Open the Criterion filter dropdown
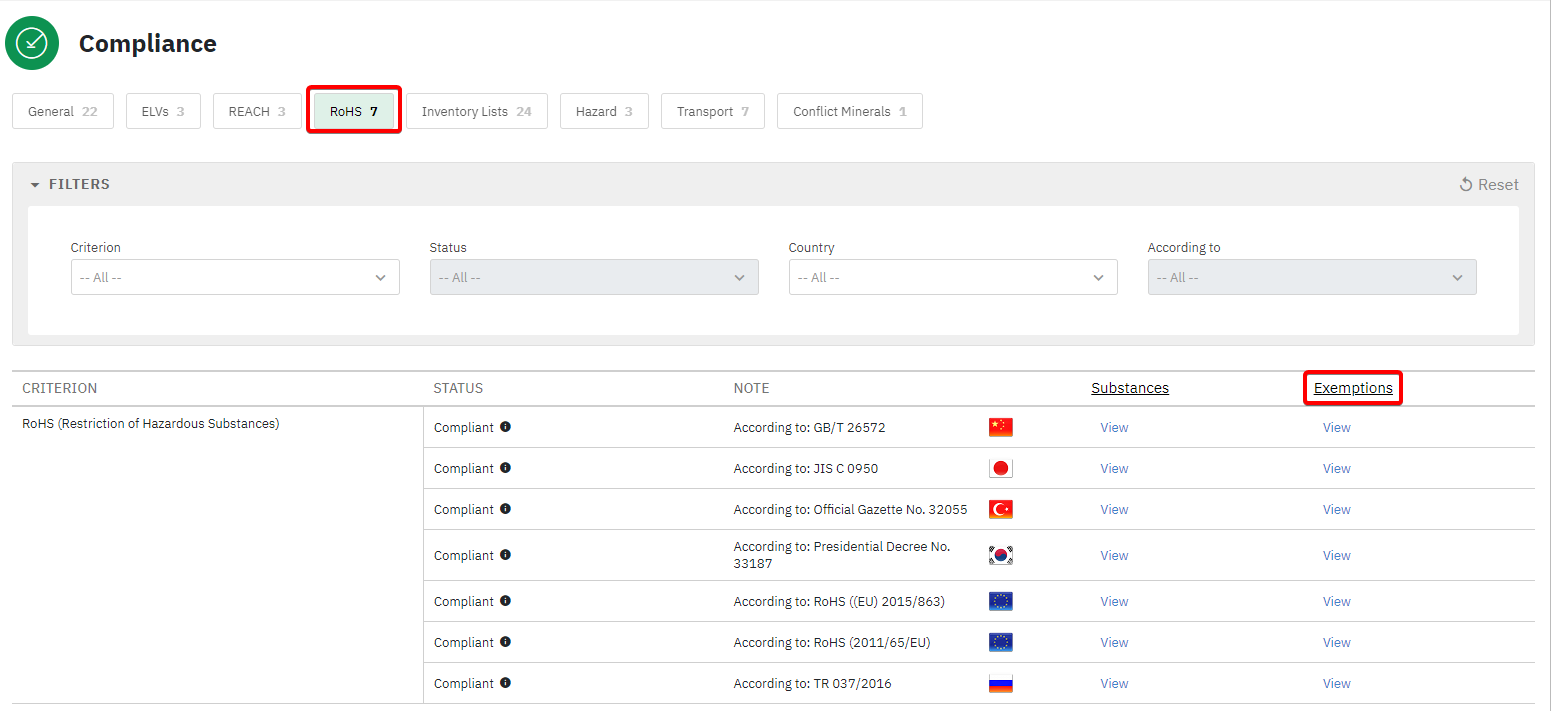 235,277
